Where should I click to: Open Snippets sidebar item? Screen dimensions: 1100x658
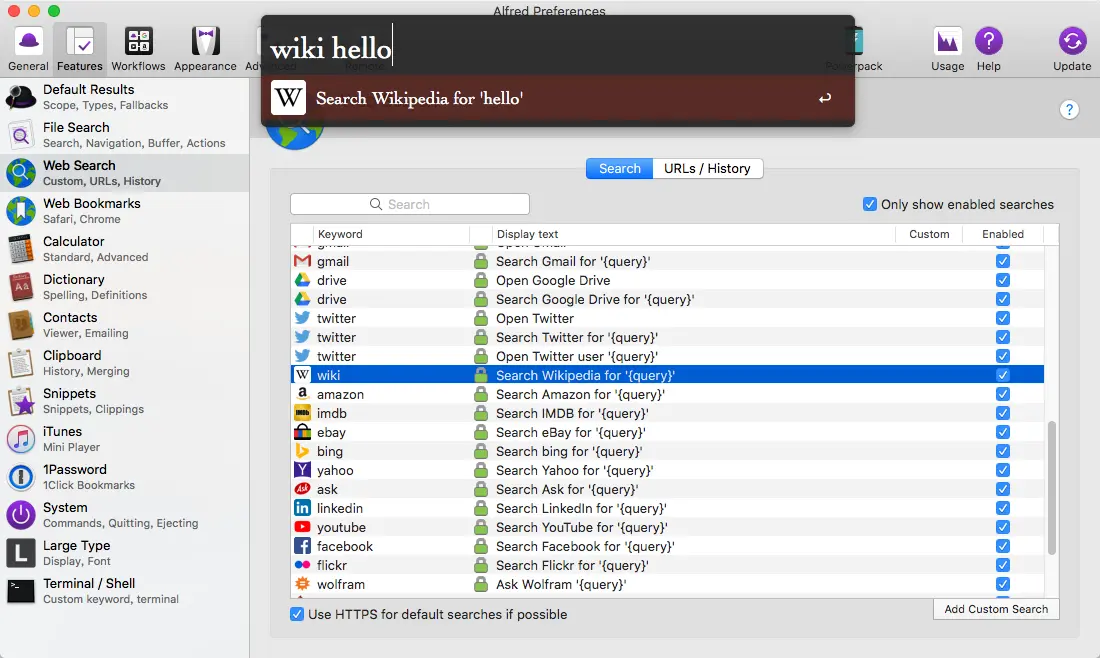tap(124, 401)
